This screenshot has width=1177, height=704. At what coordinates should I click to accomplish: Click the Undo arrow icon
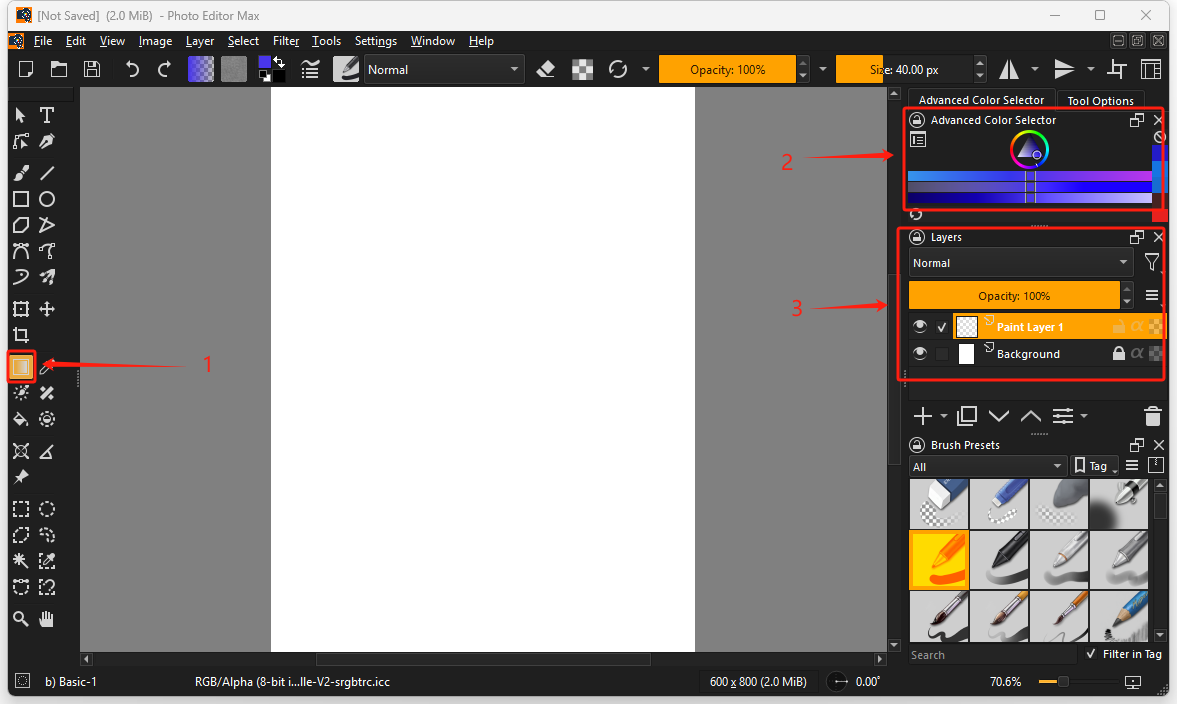click(132, 70)
